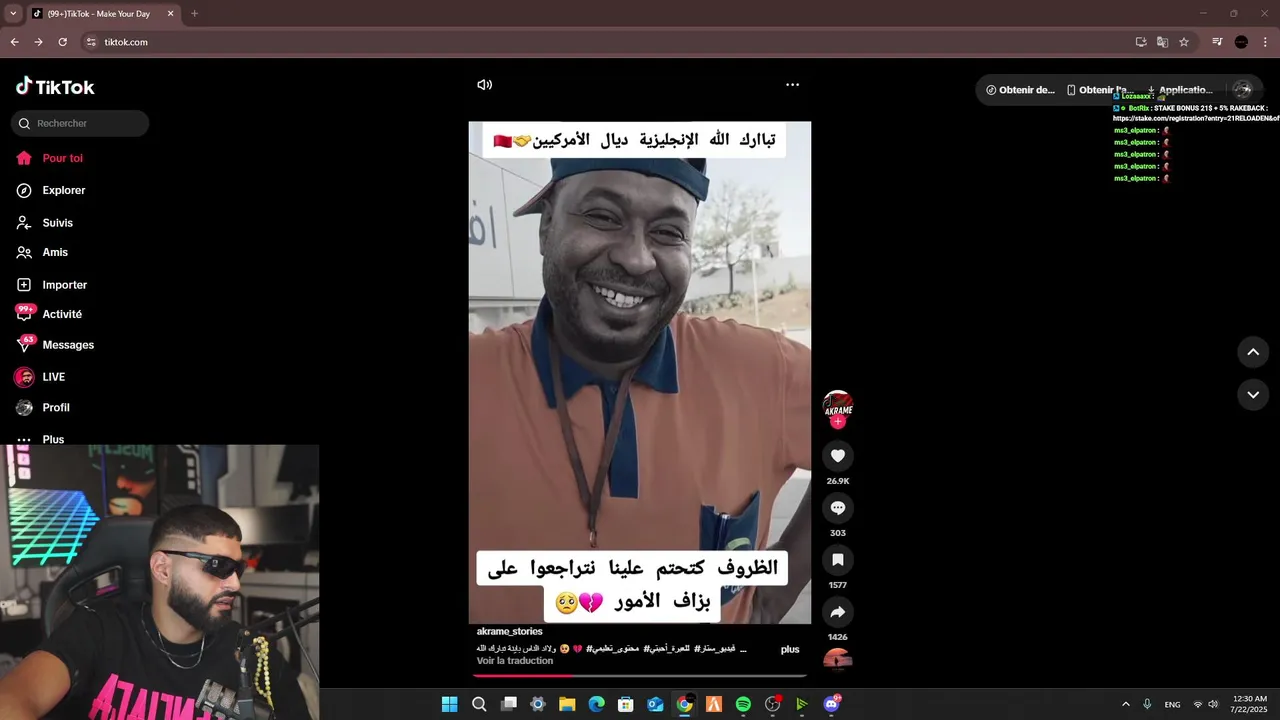The image size is (1280, 720).
Task: Click install app icon in address bar
Action: [x=1141, y=42]
